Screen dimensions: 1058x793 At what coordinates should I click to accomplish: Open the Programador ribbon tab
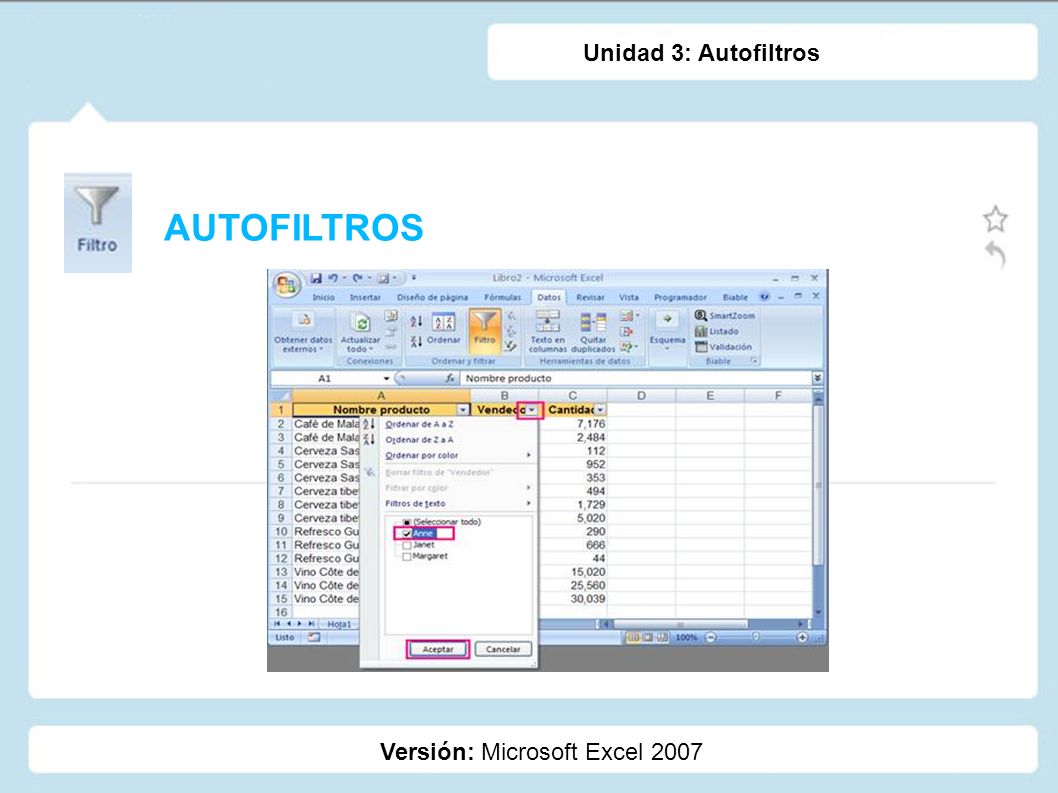680,297
